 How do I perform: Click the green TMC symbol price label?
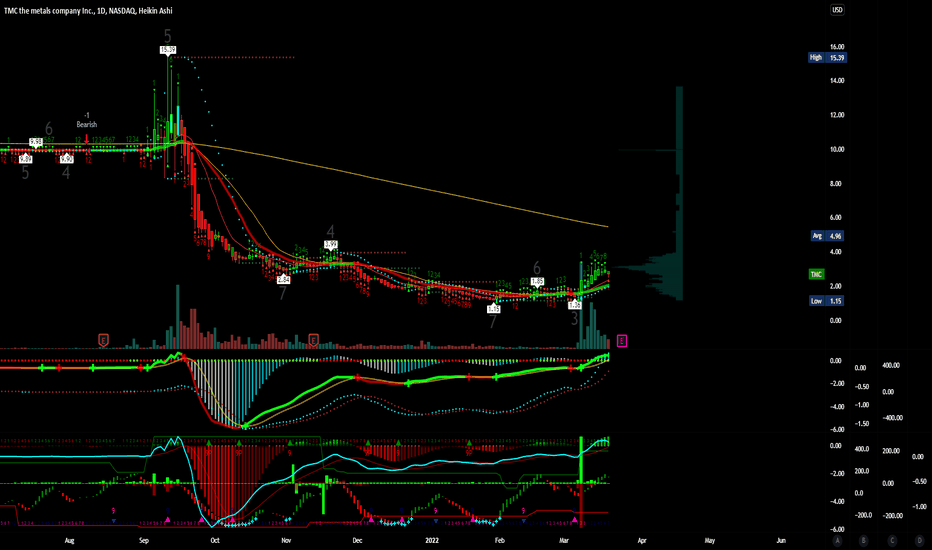(816, 274)
